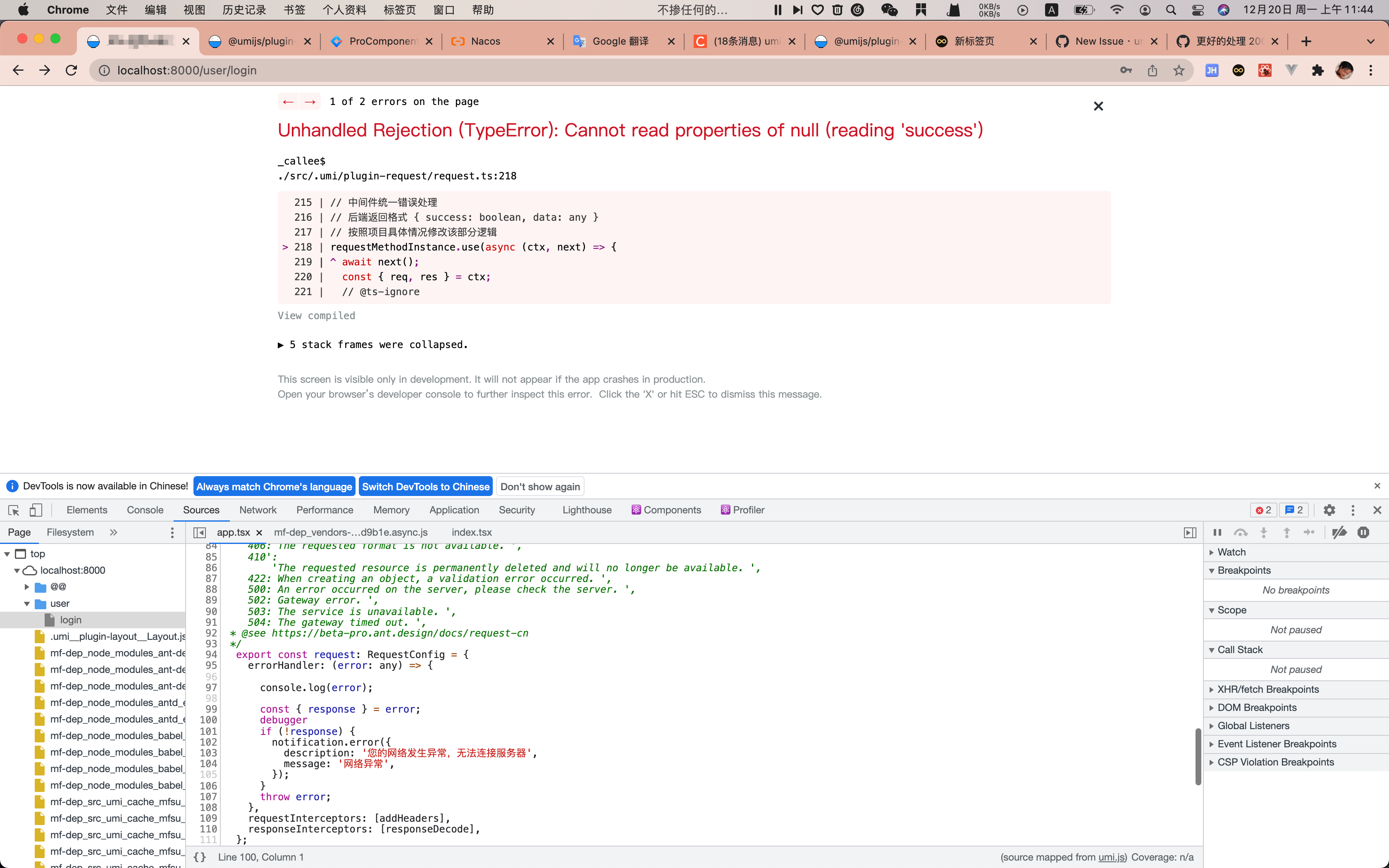Open the Chrome extensions puzzle icon
The height and width of the screenshot is (868, 1389).
[1317, 70]
